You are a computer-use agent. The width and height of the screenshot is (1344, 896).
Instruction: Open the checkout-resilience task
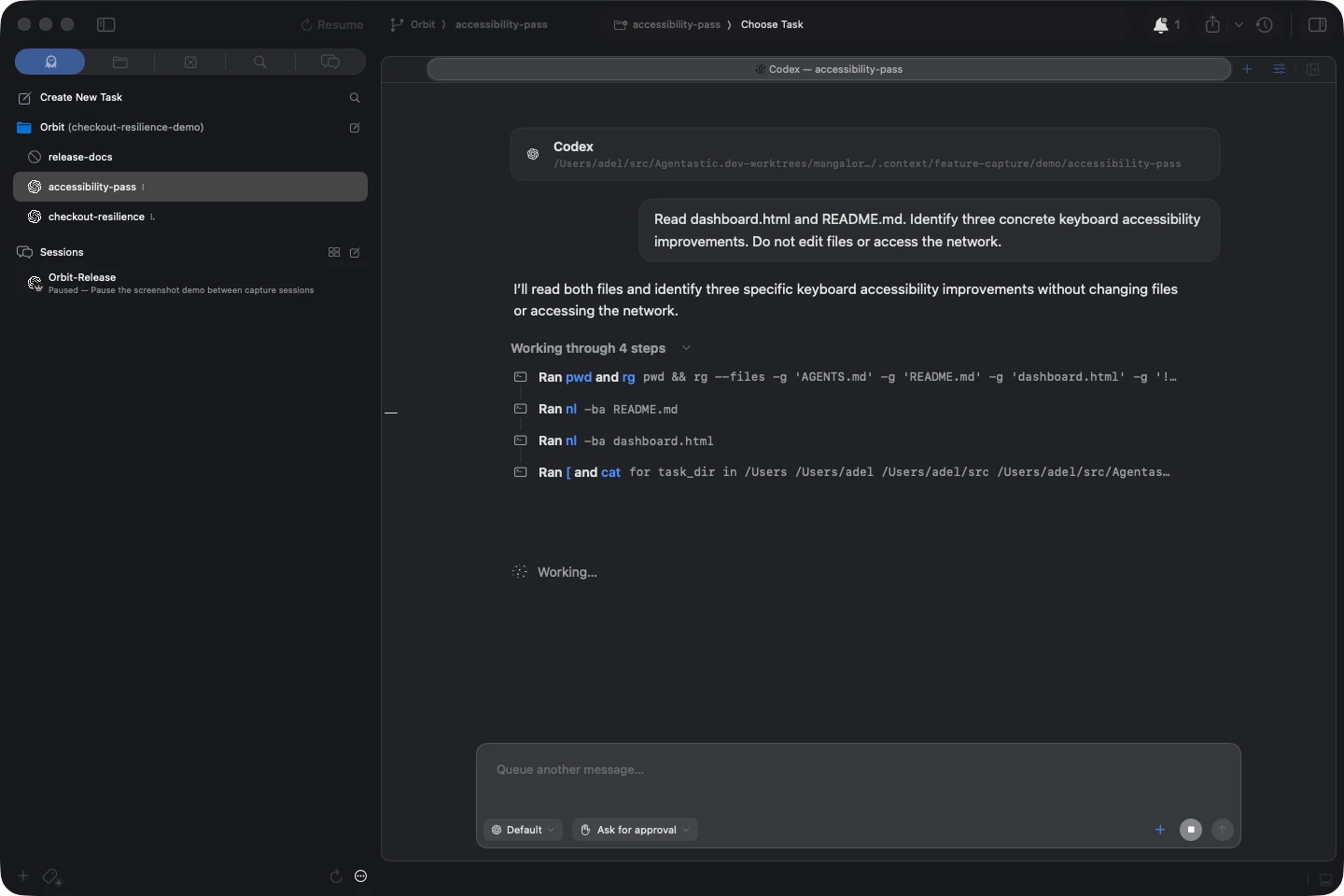pyautogui.click(x=190, y=217)
